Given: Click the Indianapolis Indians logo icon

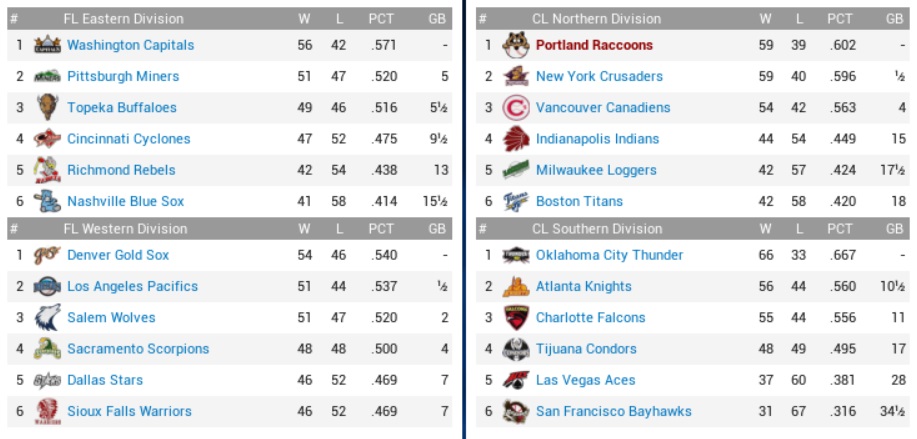Looking at the screenshot, I should (515, 139).
